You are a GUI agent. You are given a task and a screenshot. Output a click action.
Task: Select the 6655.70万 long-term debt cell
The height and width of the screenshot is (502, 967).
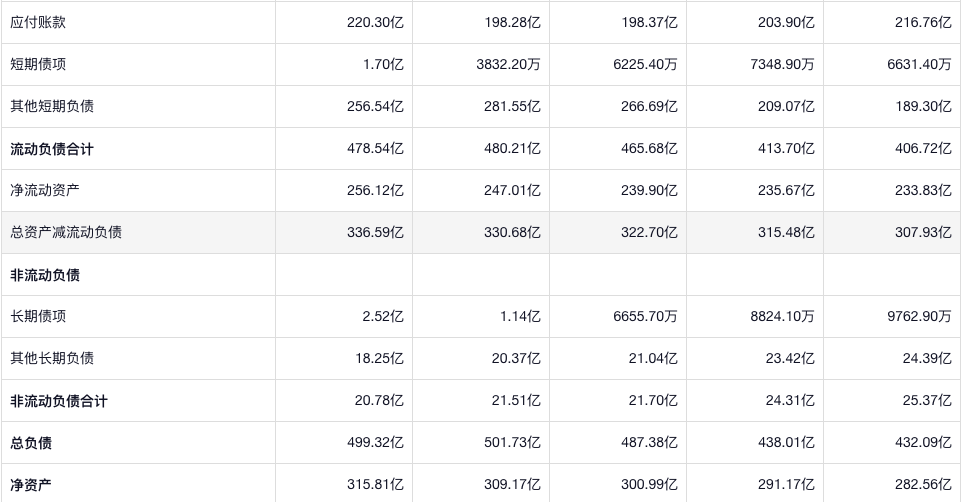click(643, 316)
